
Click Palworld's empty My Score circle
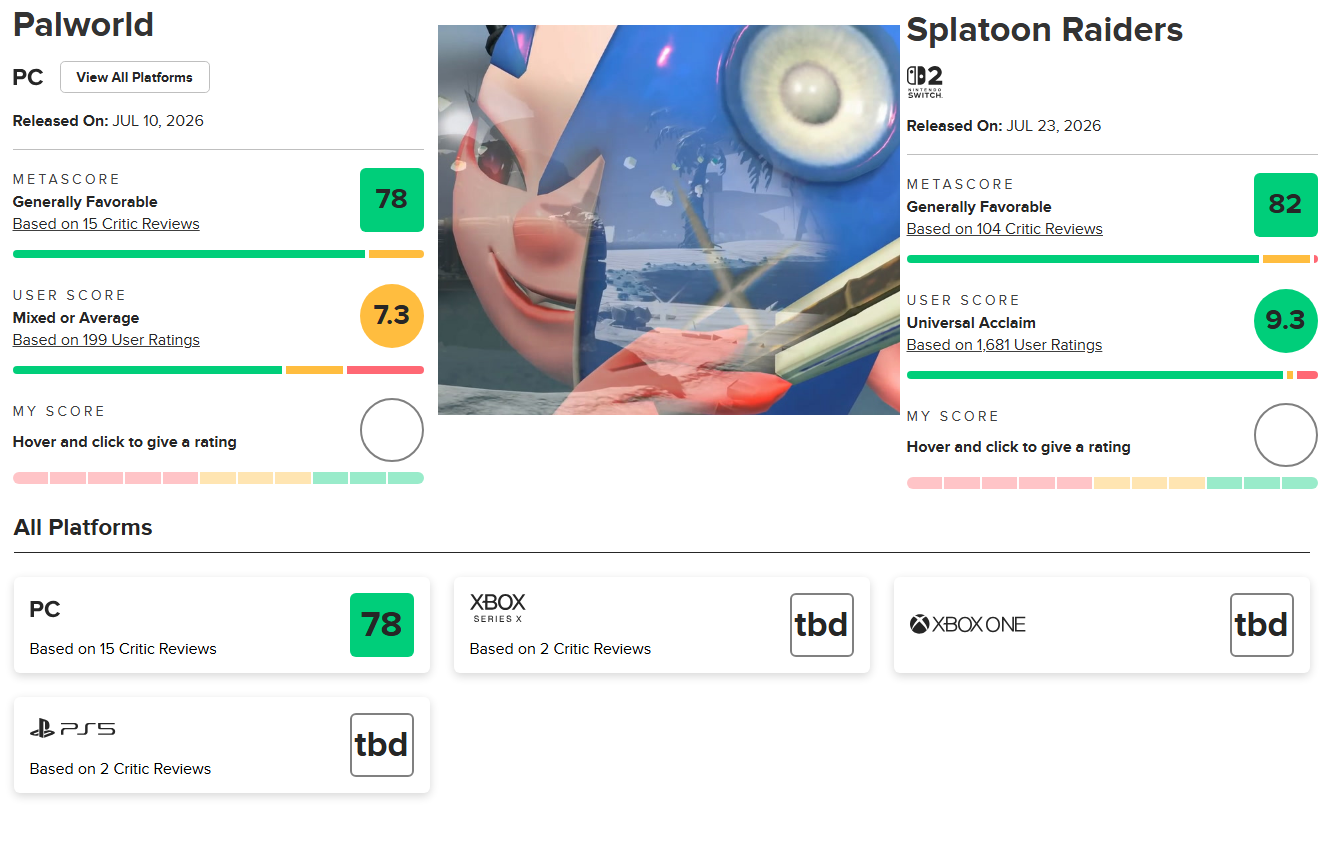click(392, 430)
